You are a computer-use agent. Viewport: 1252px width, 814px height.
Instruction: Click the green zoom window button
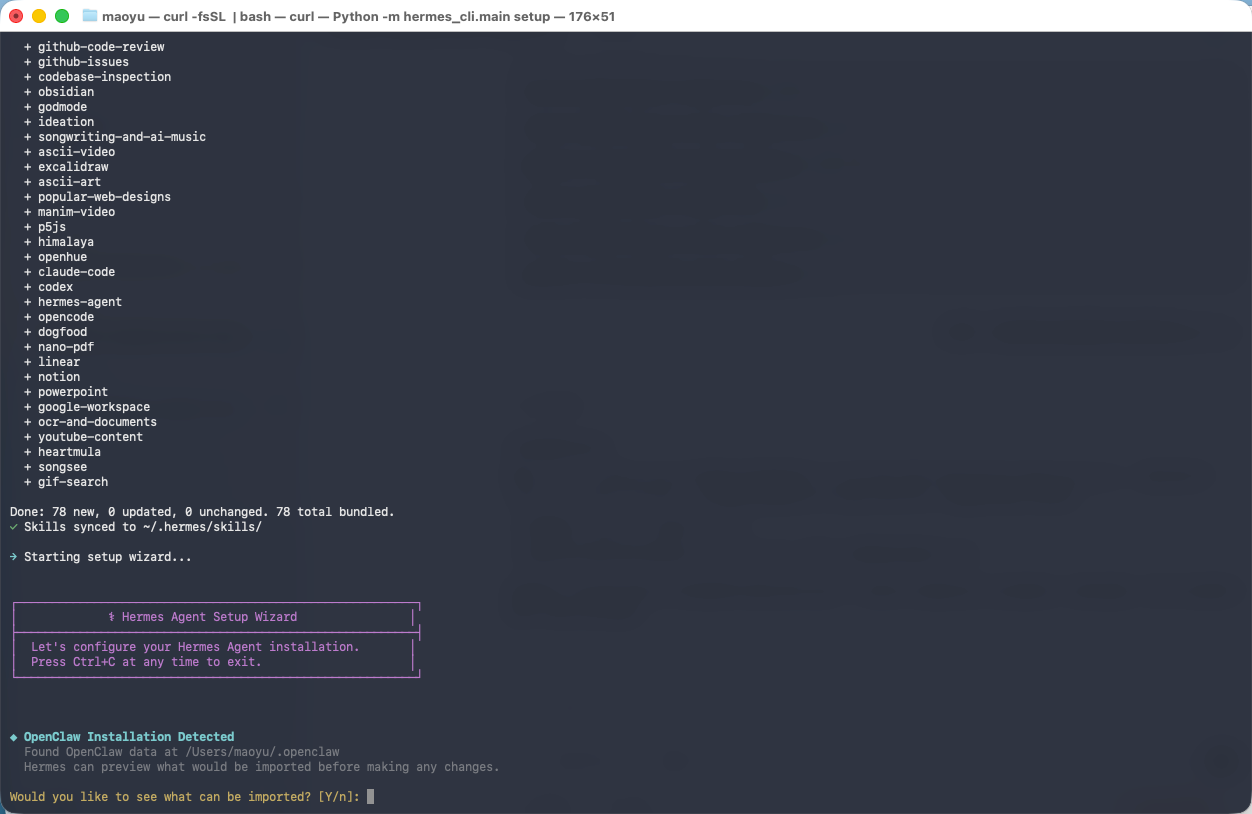[x=62, y=16]
